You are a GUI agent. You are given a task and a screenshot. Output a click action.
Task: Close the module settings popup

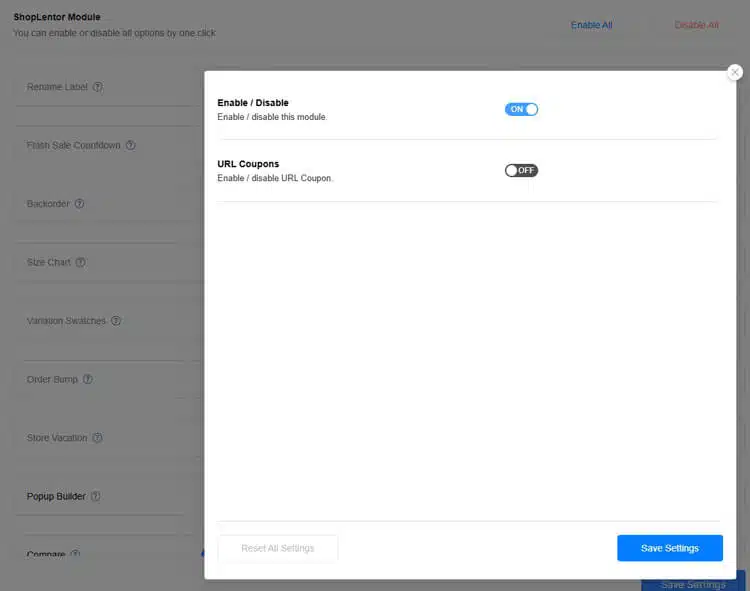pos(735,72)
